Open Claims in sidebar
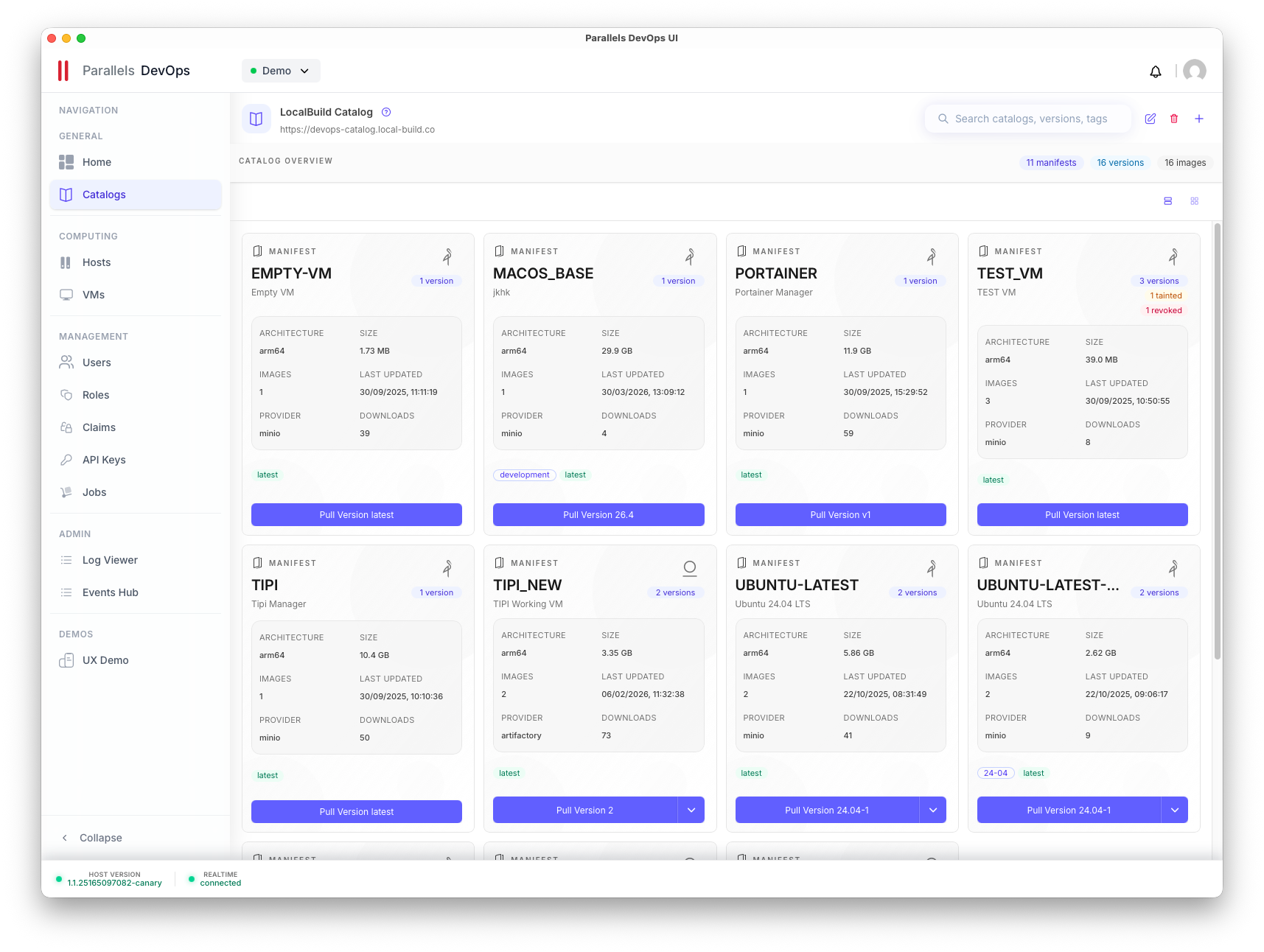Viewport: 1264px width, 952px height. point(136,427)
